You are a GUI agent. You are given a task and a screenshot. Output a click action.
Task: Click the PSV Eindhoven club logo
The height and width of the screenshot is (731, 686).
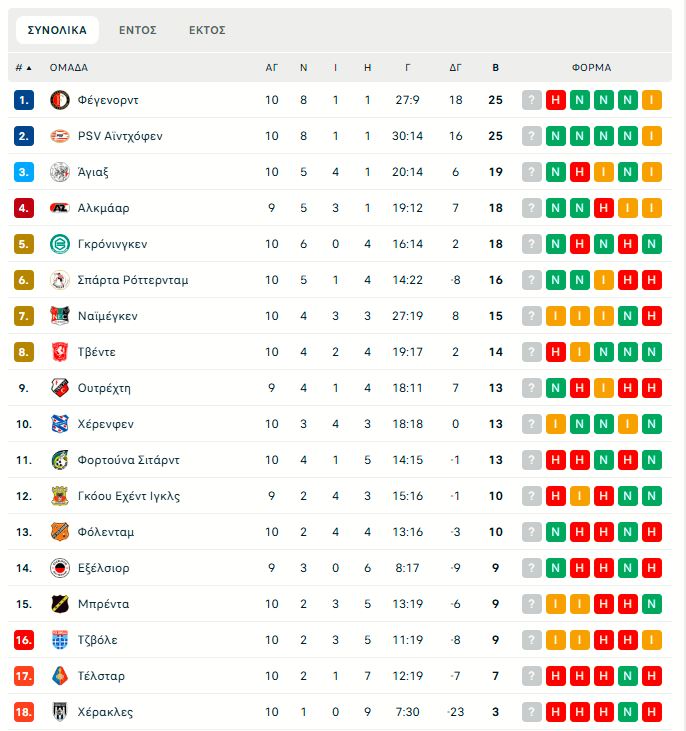59,136
